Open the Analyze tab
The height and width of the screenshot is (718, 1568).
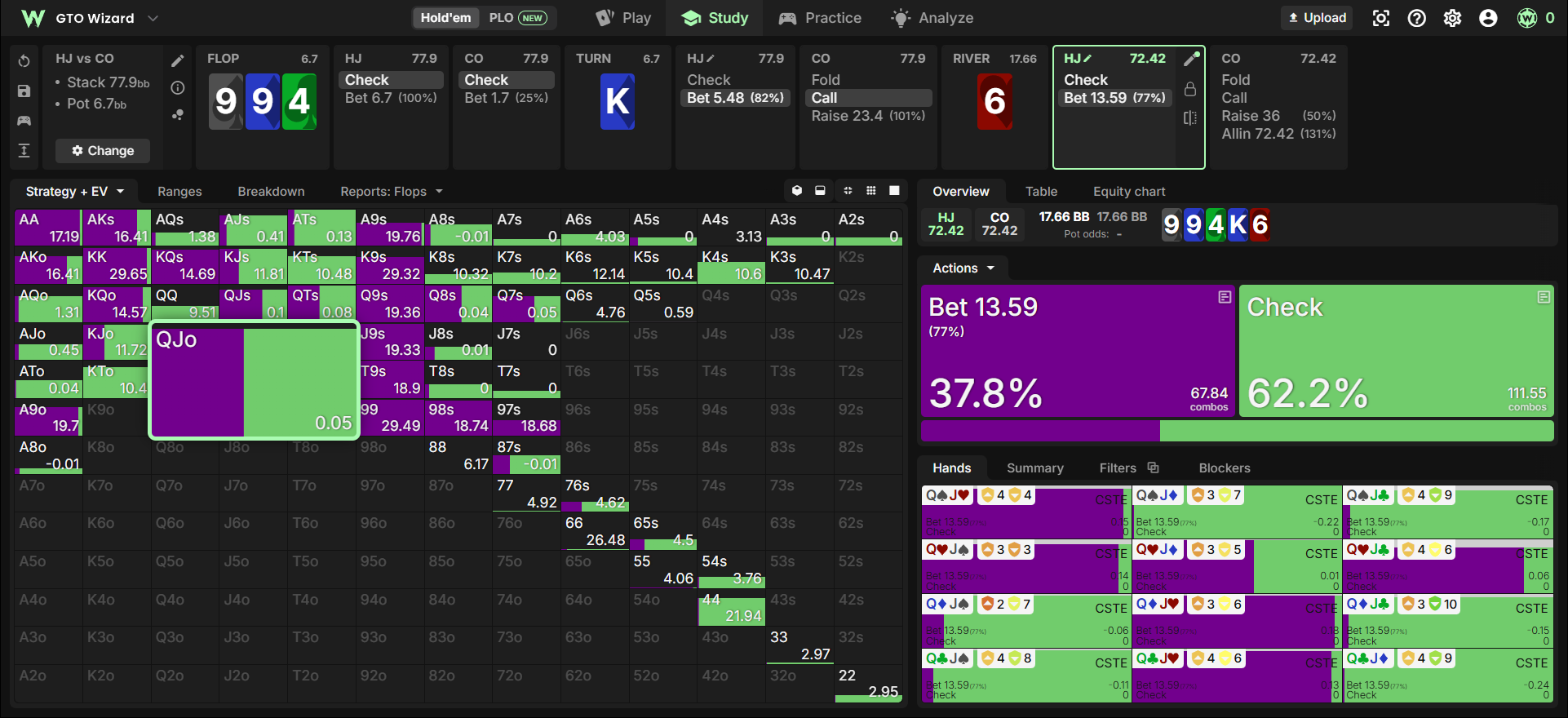point(932,18)
